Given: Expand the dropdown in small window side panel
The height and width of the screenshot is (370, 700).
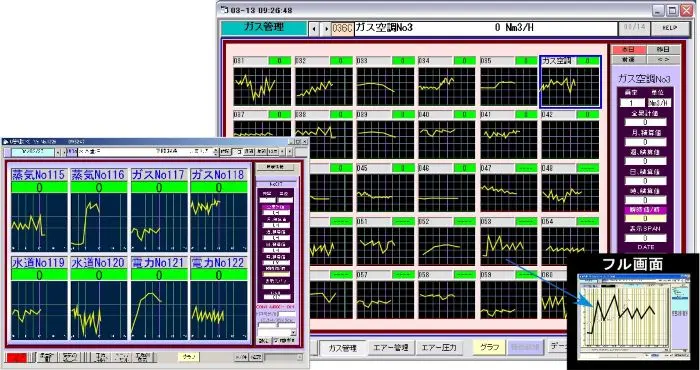Looking at the screenshot, I should (293, 333).
